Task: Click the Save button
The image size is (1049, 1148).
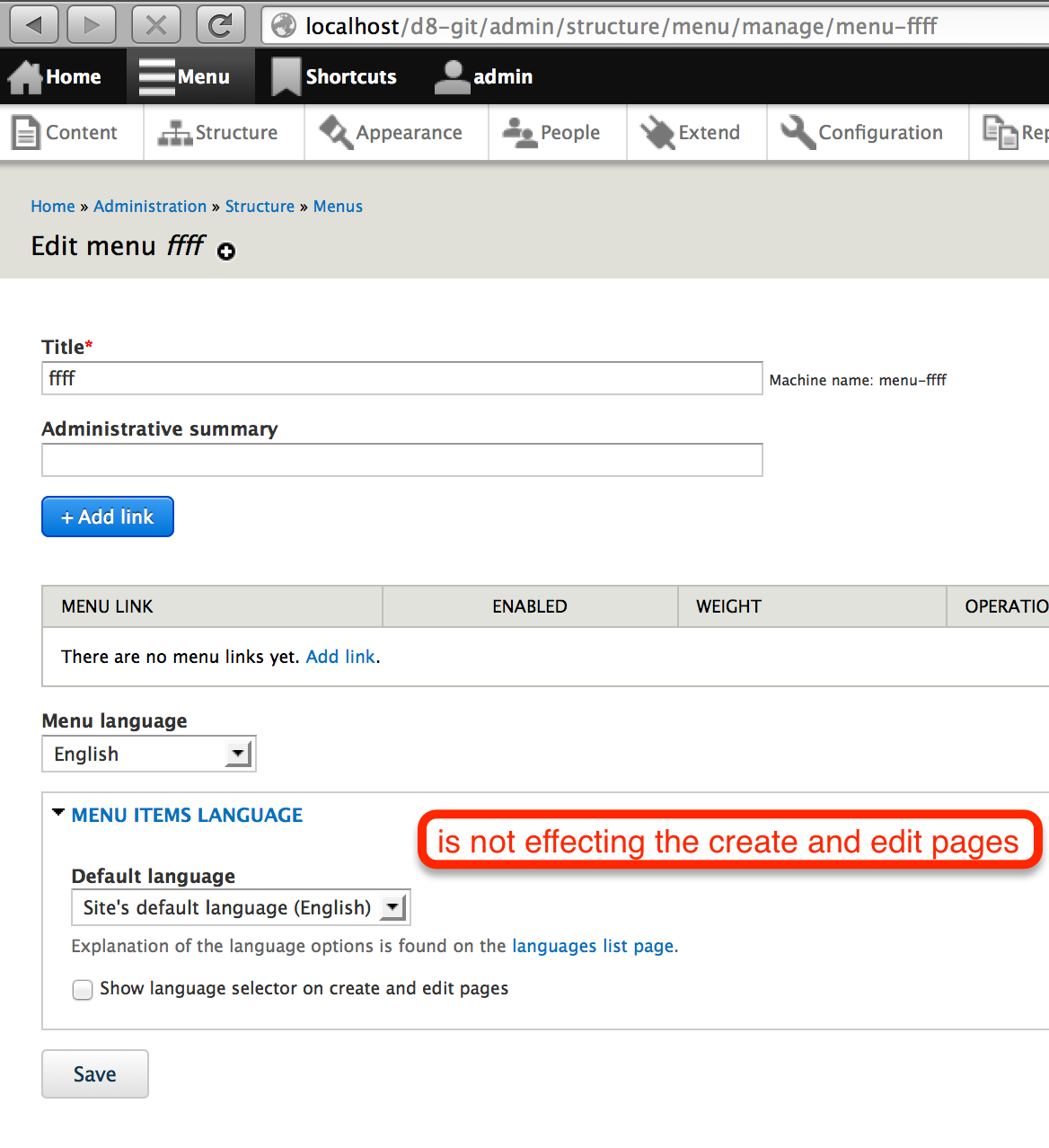Action: click(94, 1073)
